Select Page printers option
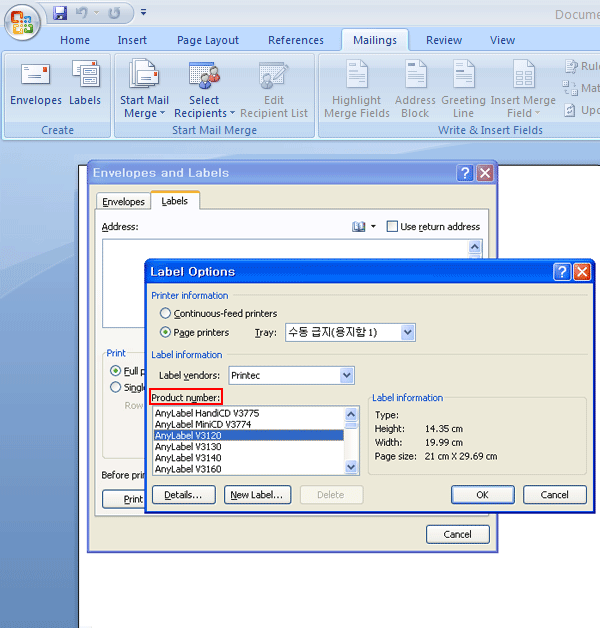This screenshot has width=600, height=628. pyautogui.click(x=165, y=332)
